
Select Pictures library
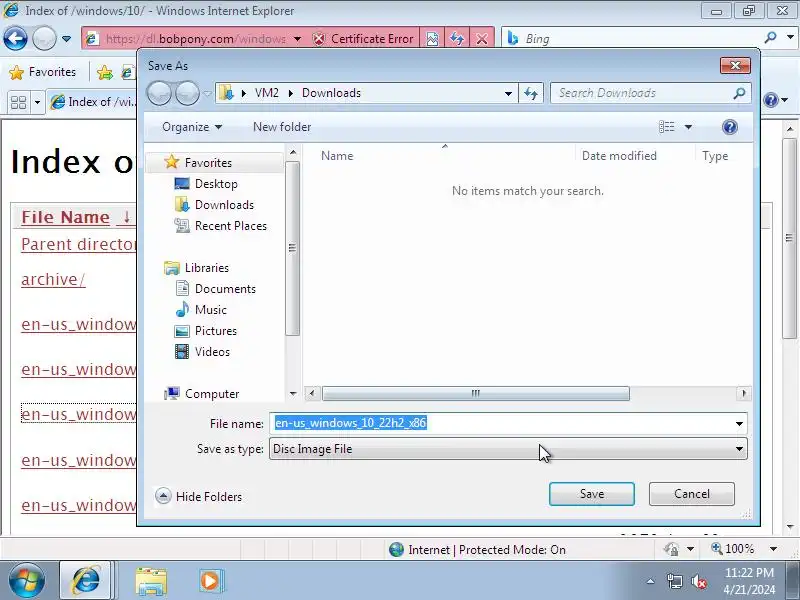[216, 331]
